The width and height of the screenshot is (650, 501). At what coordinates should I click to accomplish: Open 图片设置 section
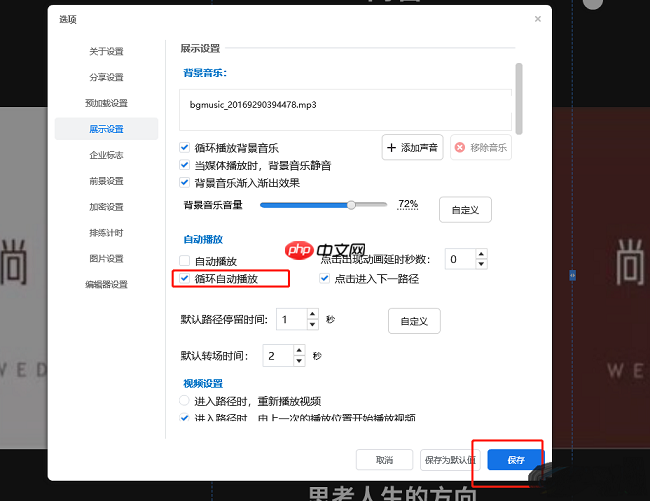107,259
